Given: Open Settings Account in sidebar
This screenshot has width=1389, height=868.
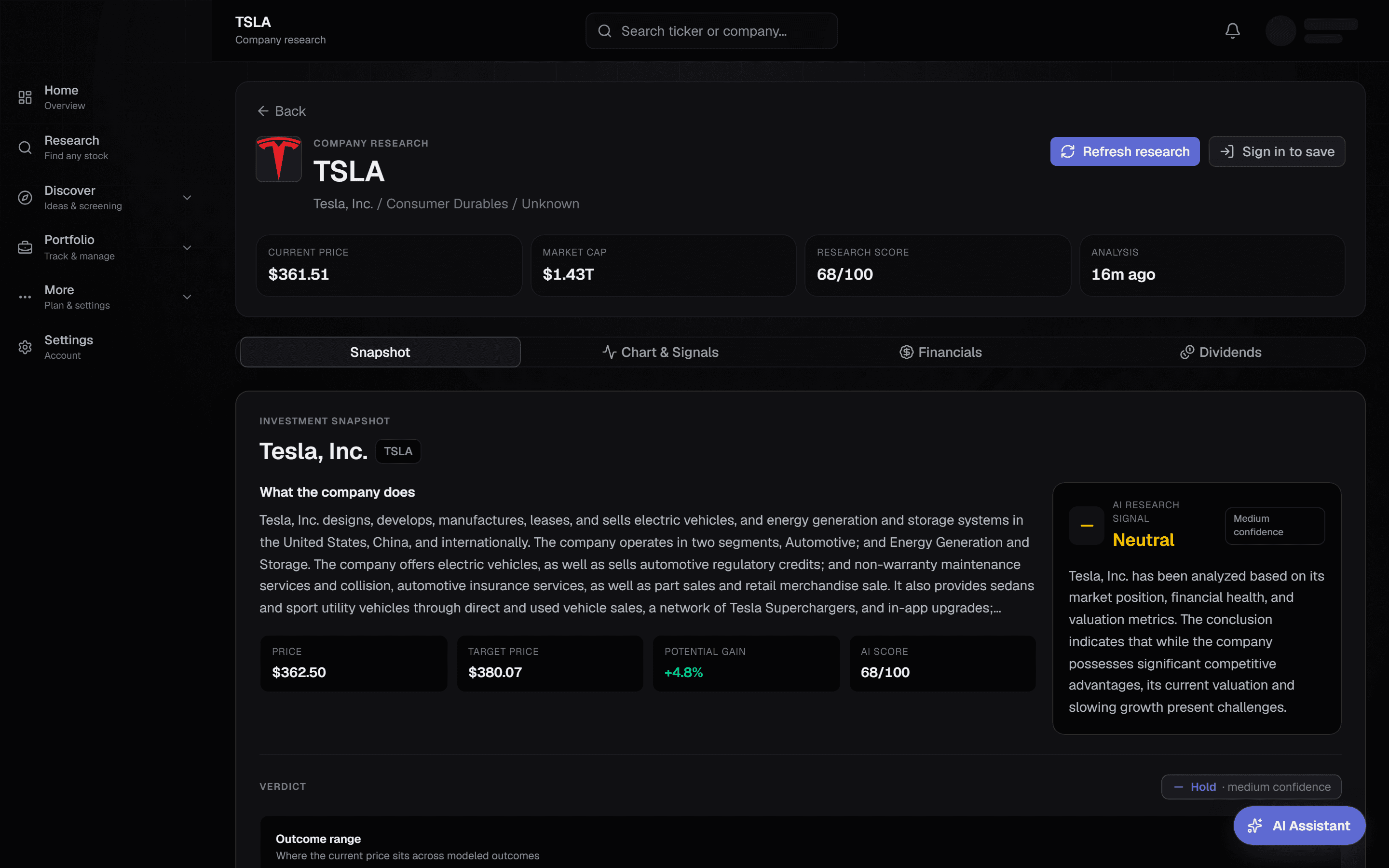Looking at the screenshot, I should click(x=106, y=347).
